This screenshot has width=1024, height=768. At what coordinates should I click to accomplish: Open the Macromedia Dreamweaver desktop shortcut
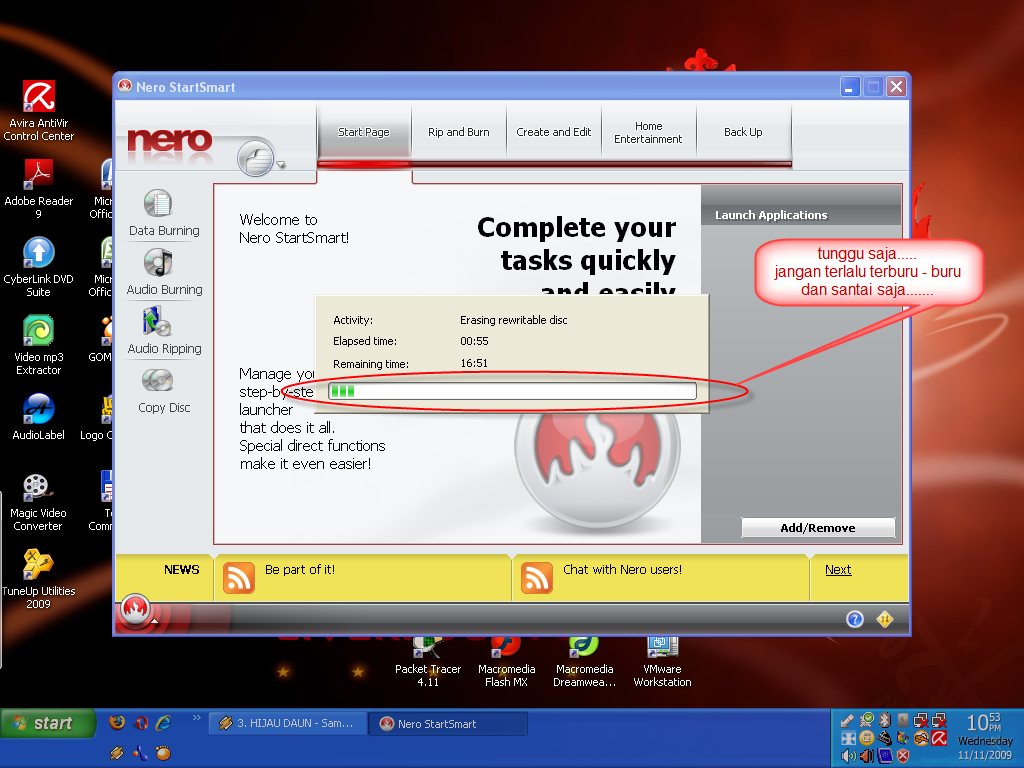(x=584, y=662)
